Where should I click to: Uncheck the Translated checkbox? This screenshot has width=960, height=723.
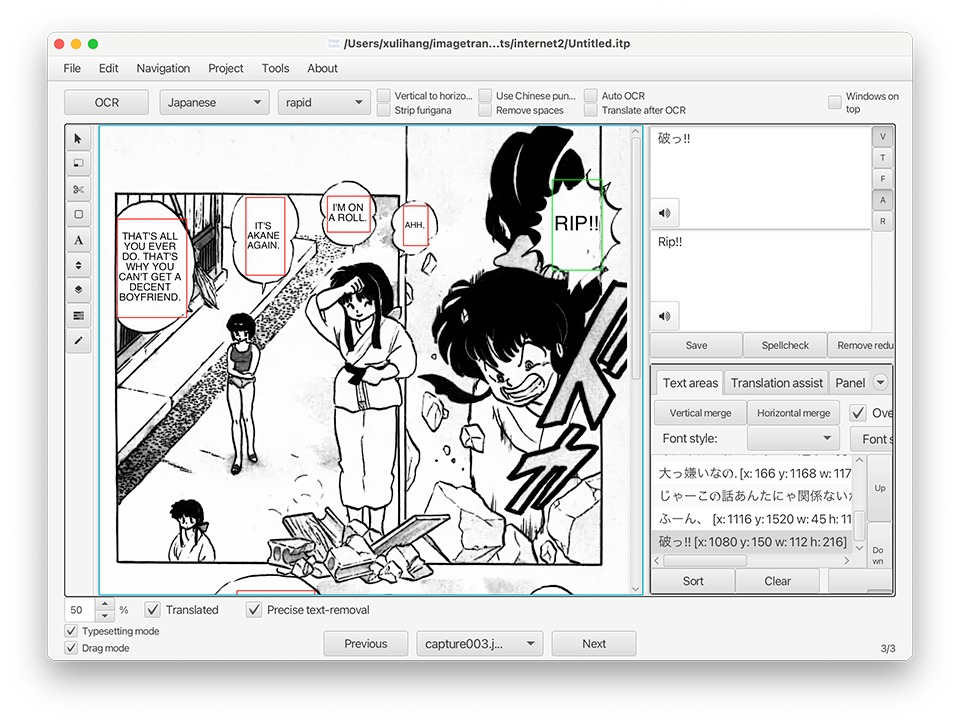click(x=152, y=610)
